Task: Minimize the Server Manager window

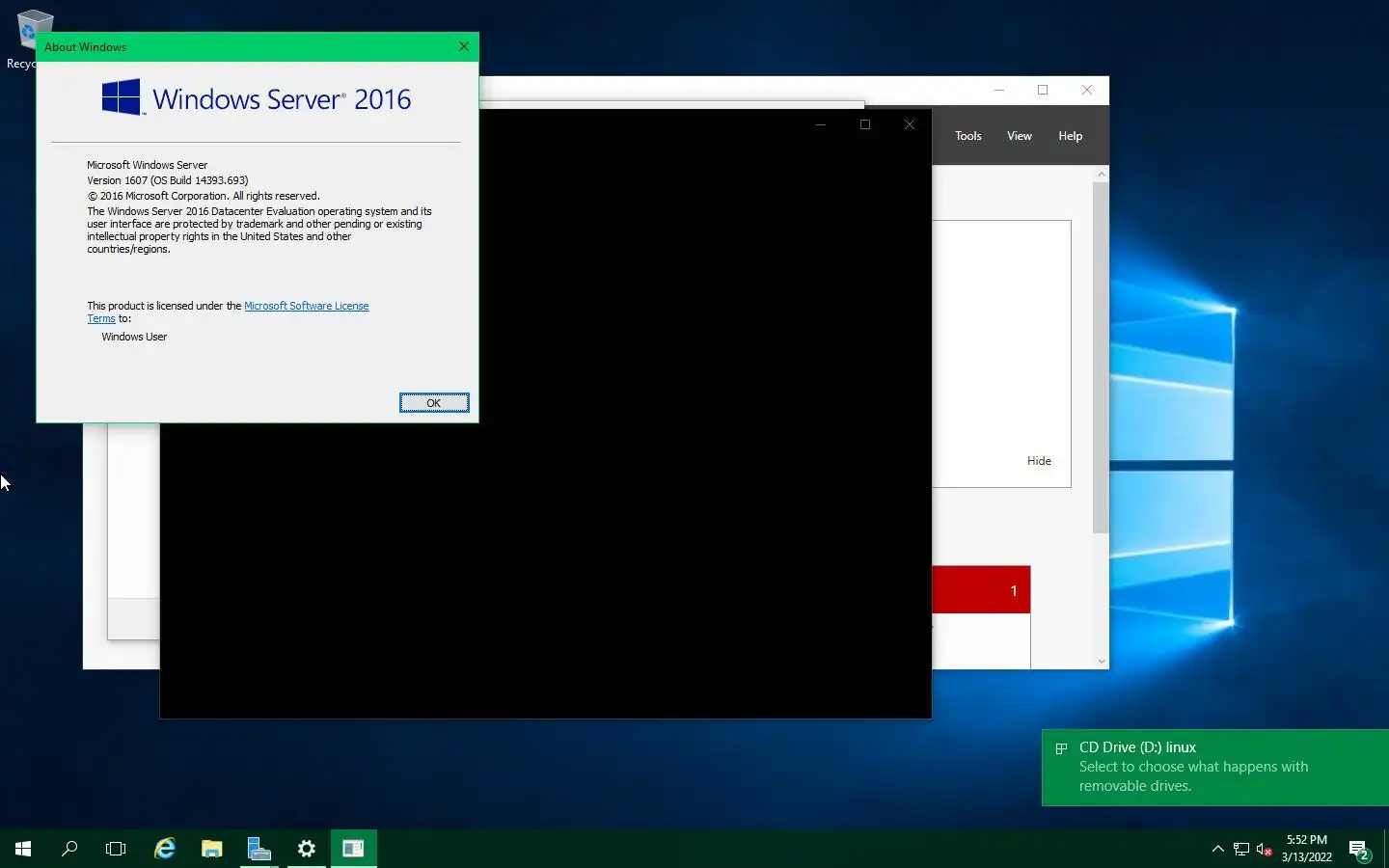Action: tap(999, 90)
